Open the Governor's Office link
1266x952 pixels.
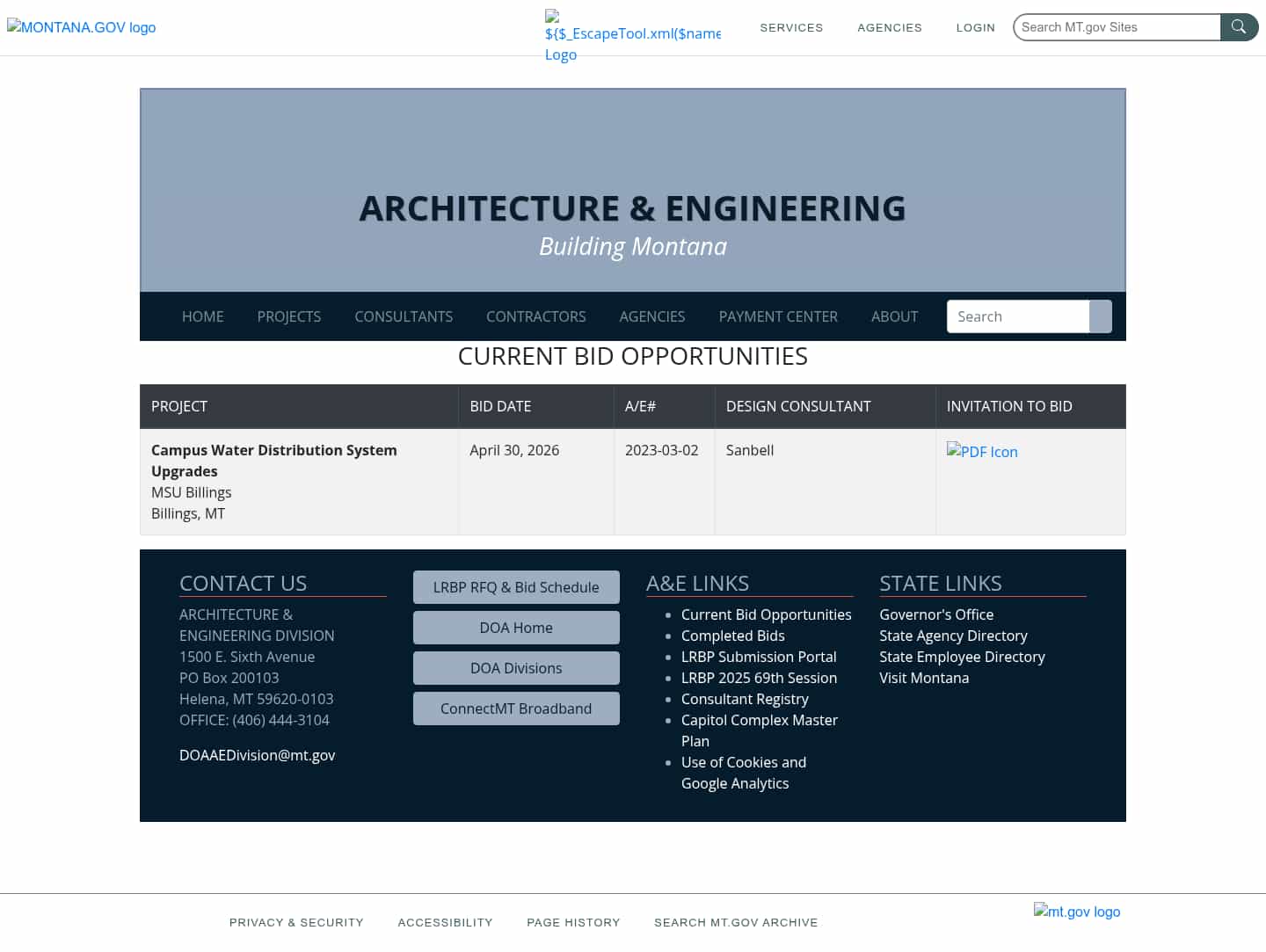[x=936, y=614]
